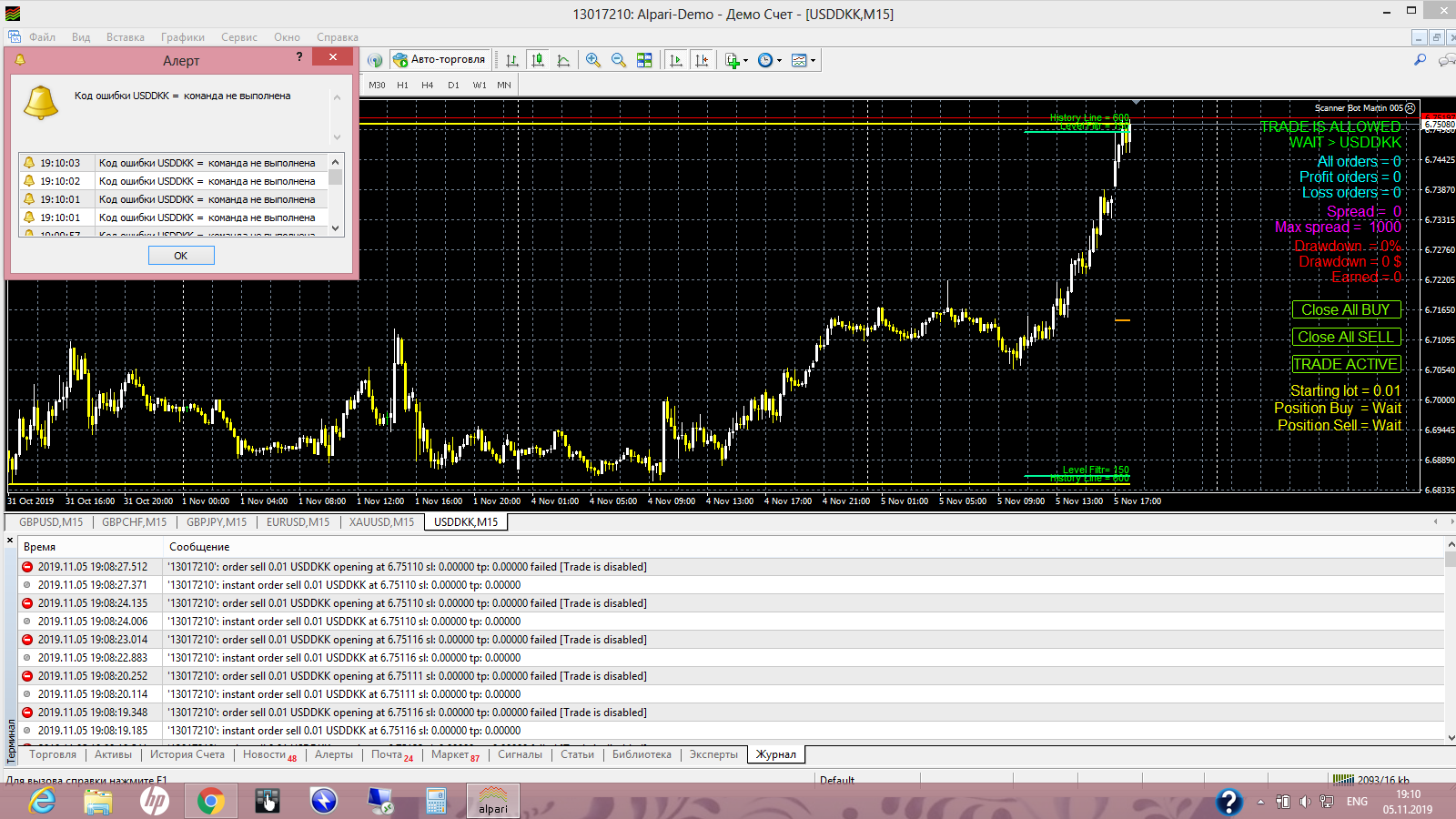Select the 19:08:27.512 failed order journal row
Viewport: 1456px width, 819px height.
[731, 567]
